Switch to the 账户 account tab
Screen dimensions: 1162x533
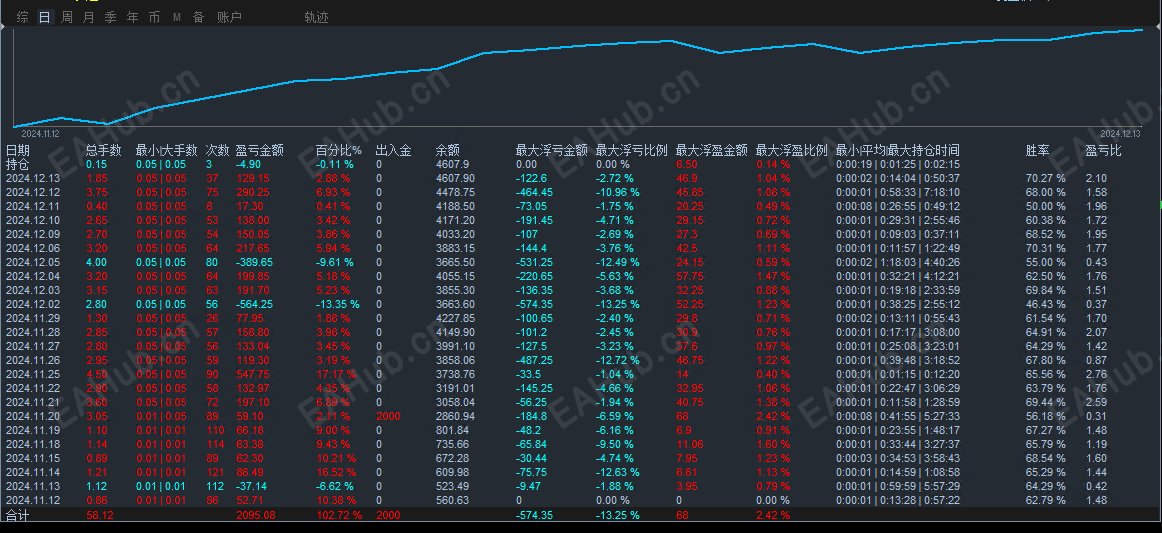coord(230,17)
